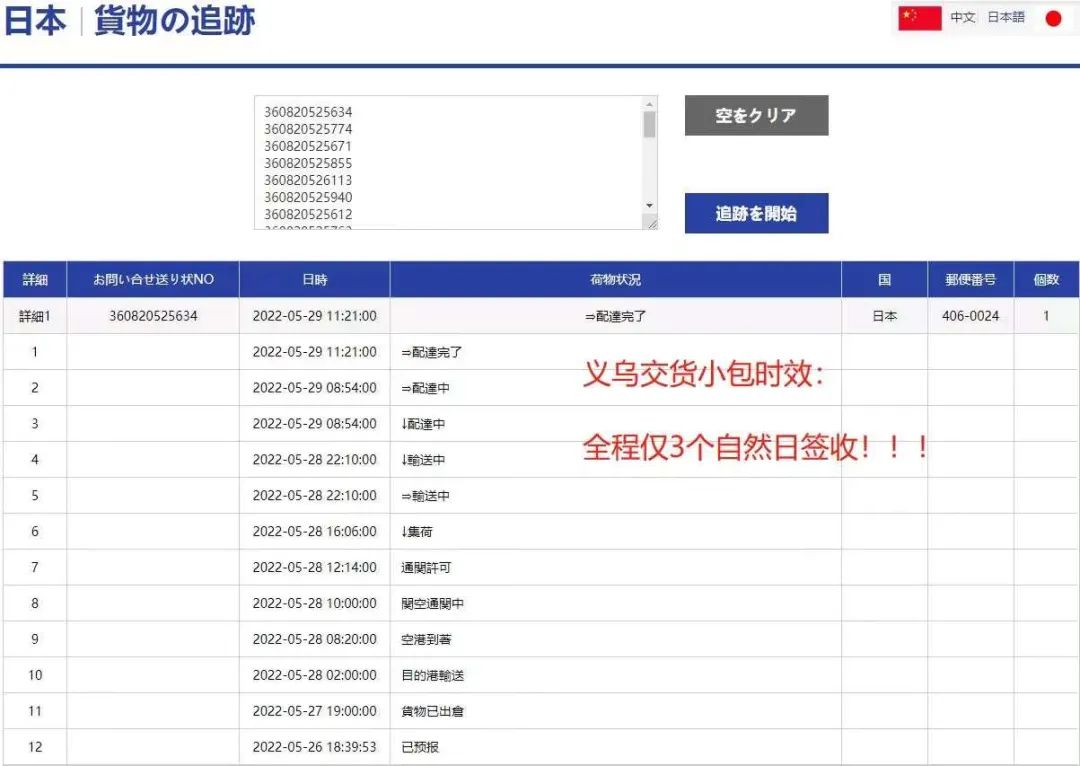Image resolution: width=1080 pixels, height=766 pixels.
Task: Click row 12 status 已预报
Action: (419, 747)
